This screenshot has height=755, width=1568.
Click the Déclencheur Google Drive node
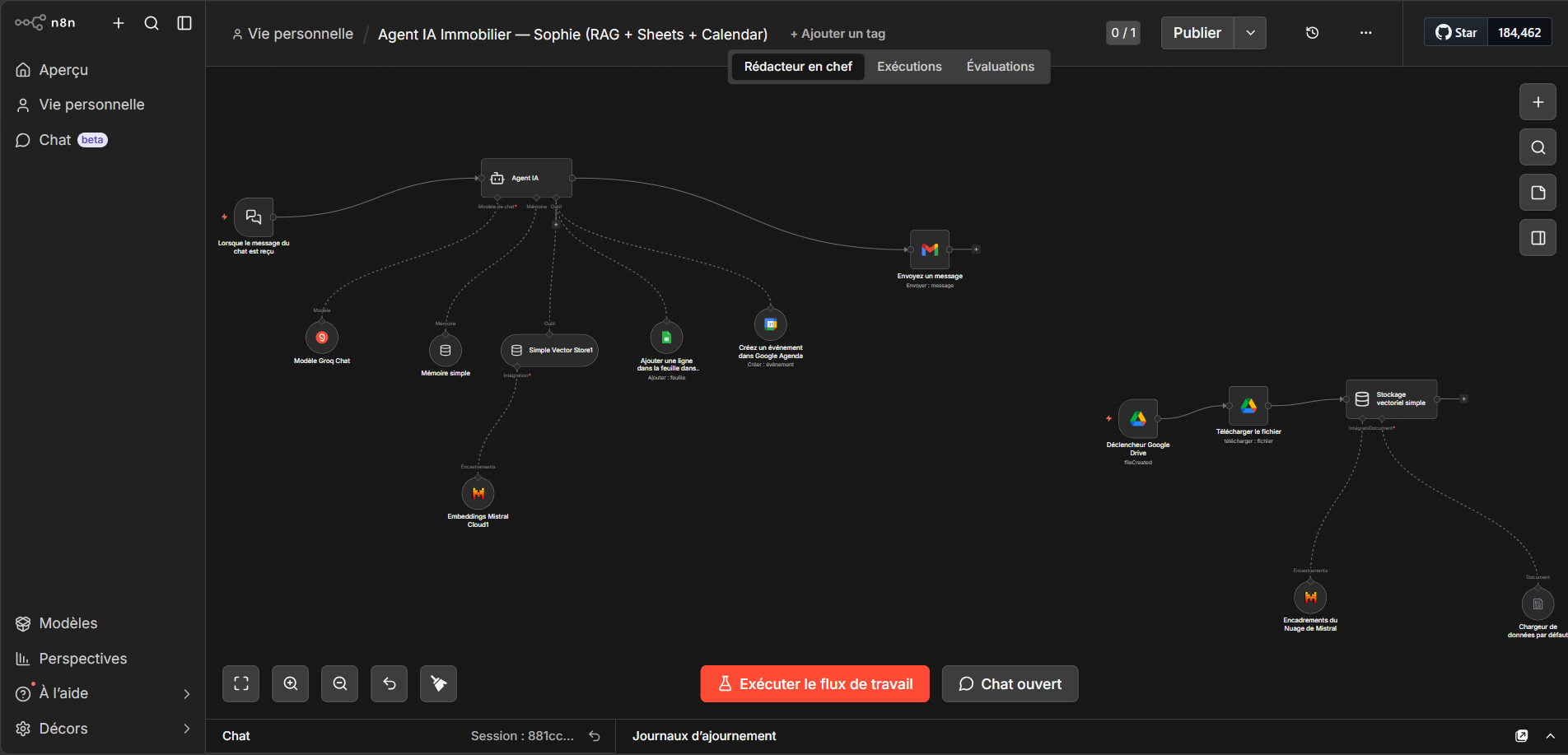click(x=1138, y=419)
